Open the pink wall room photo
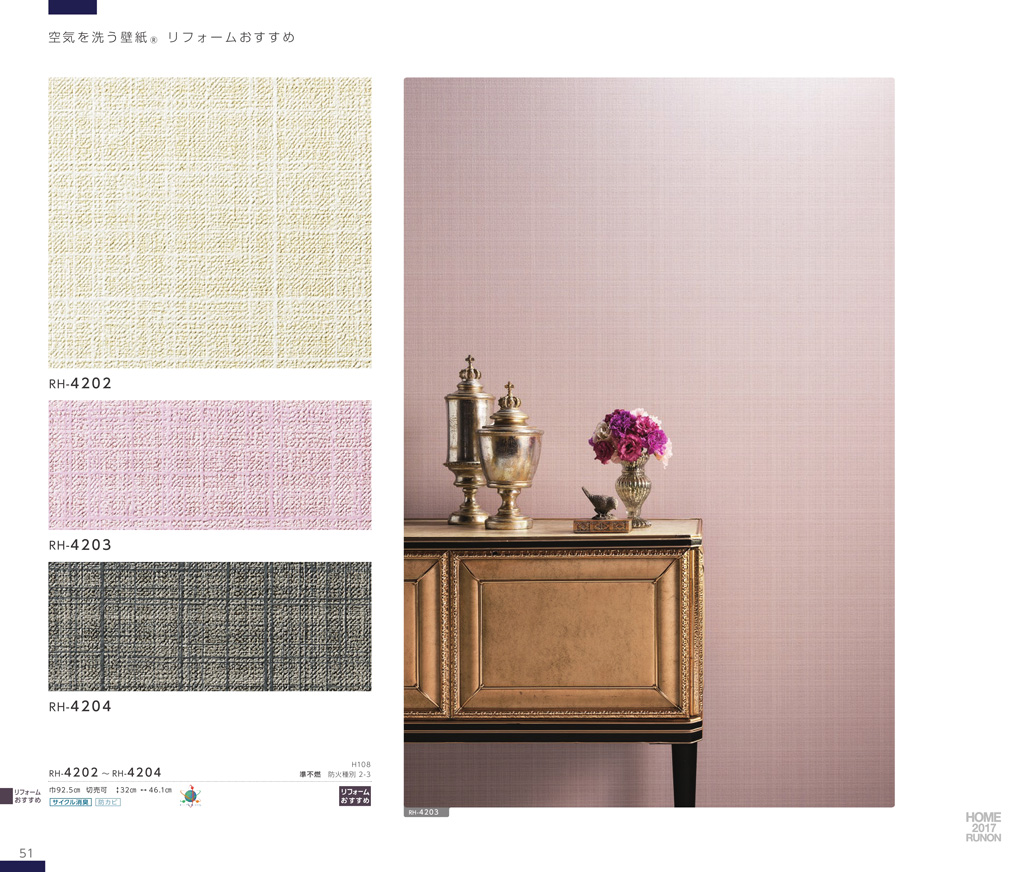The height and width of the screenshot is (872, 1024). [649, 442]
